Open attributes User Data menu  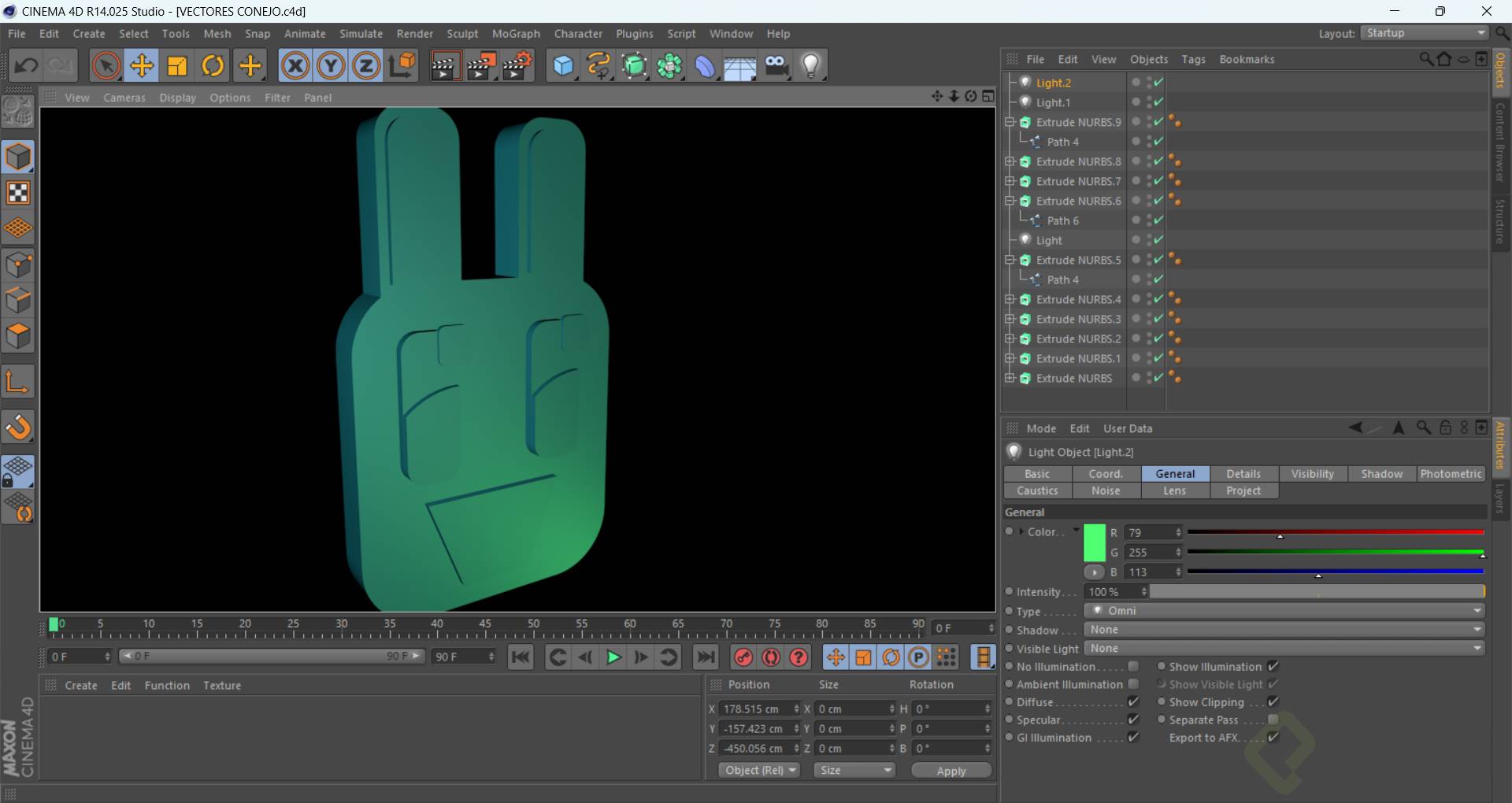coord(1128,428)
